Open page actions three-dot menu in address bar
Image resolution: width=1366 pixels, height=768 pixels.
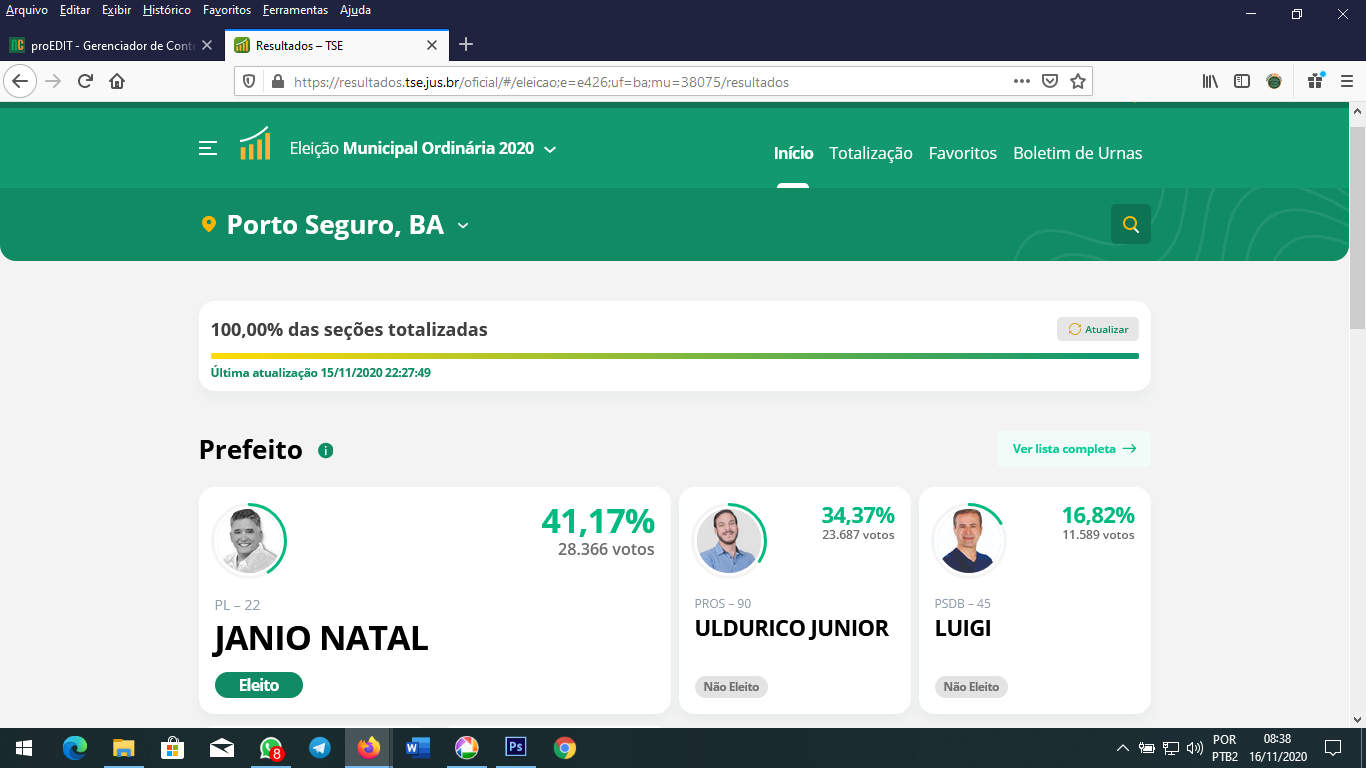point(1021,82)
